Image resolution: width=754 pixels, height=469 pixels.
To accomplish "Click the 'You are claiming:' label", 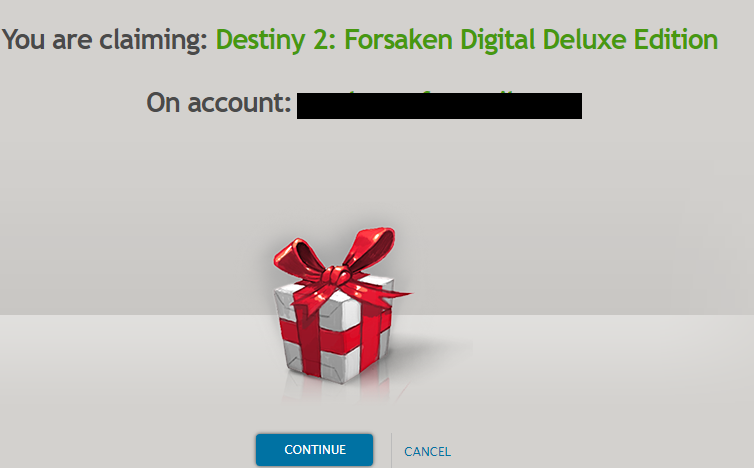I will click(x=104, y=40).
